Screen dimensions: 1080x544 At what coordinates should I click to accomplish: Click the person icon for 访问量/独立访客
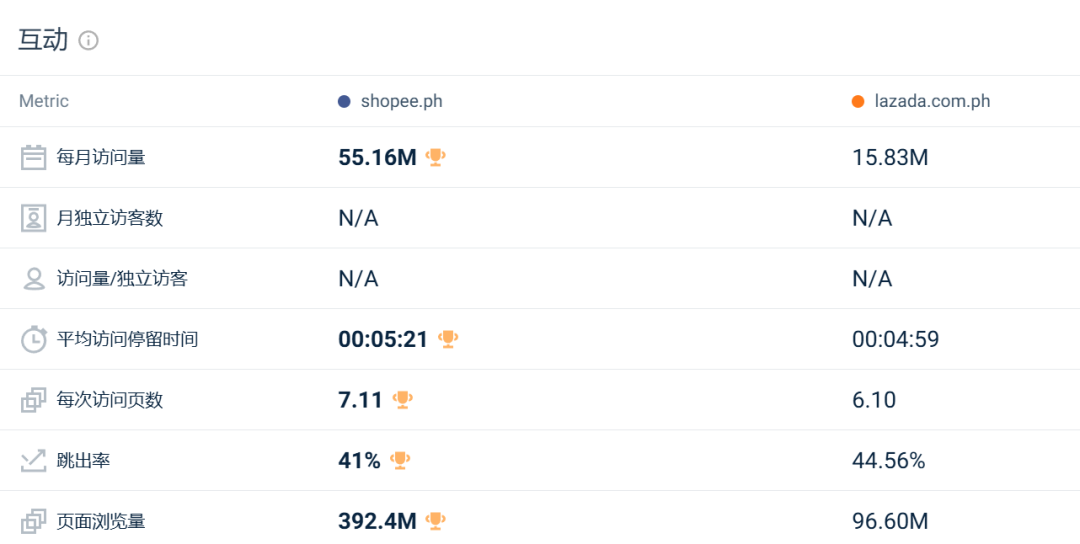(34, 279)
